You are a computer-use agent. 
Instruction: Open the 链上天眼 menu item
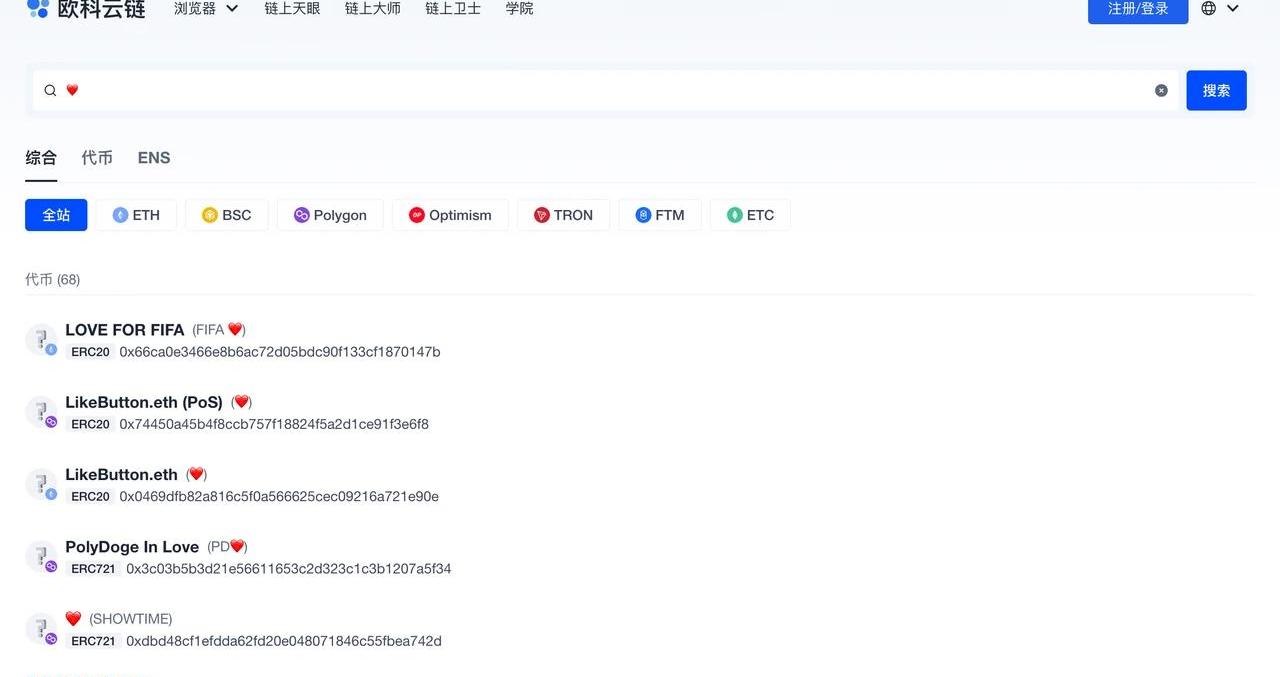[292, 9]
